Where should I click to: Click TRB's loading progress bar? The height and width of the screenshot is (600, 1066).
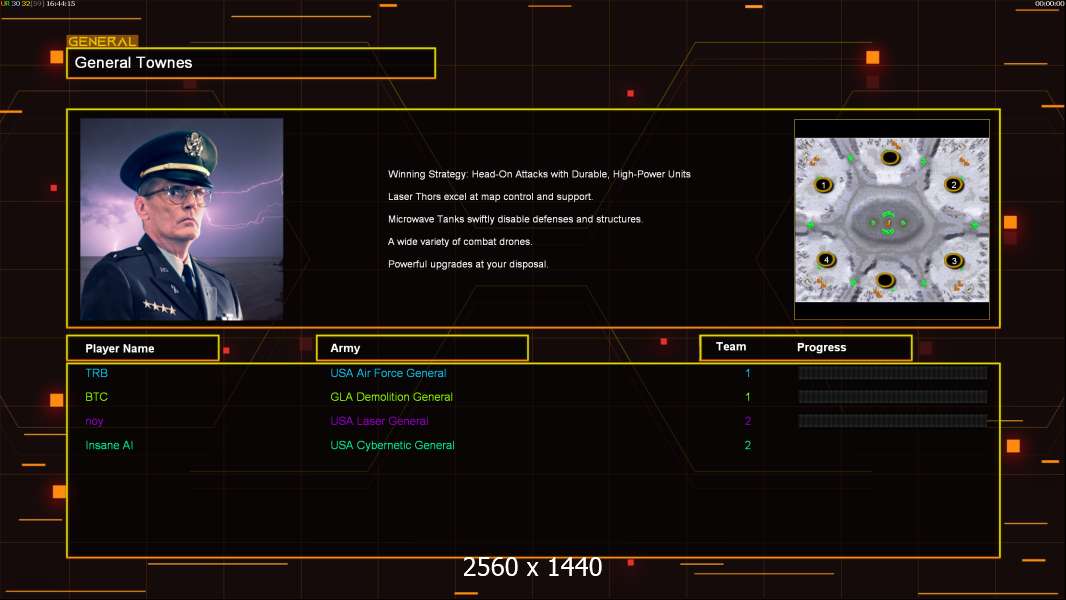(893, 372)
